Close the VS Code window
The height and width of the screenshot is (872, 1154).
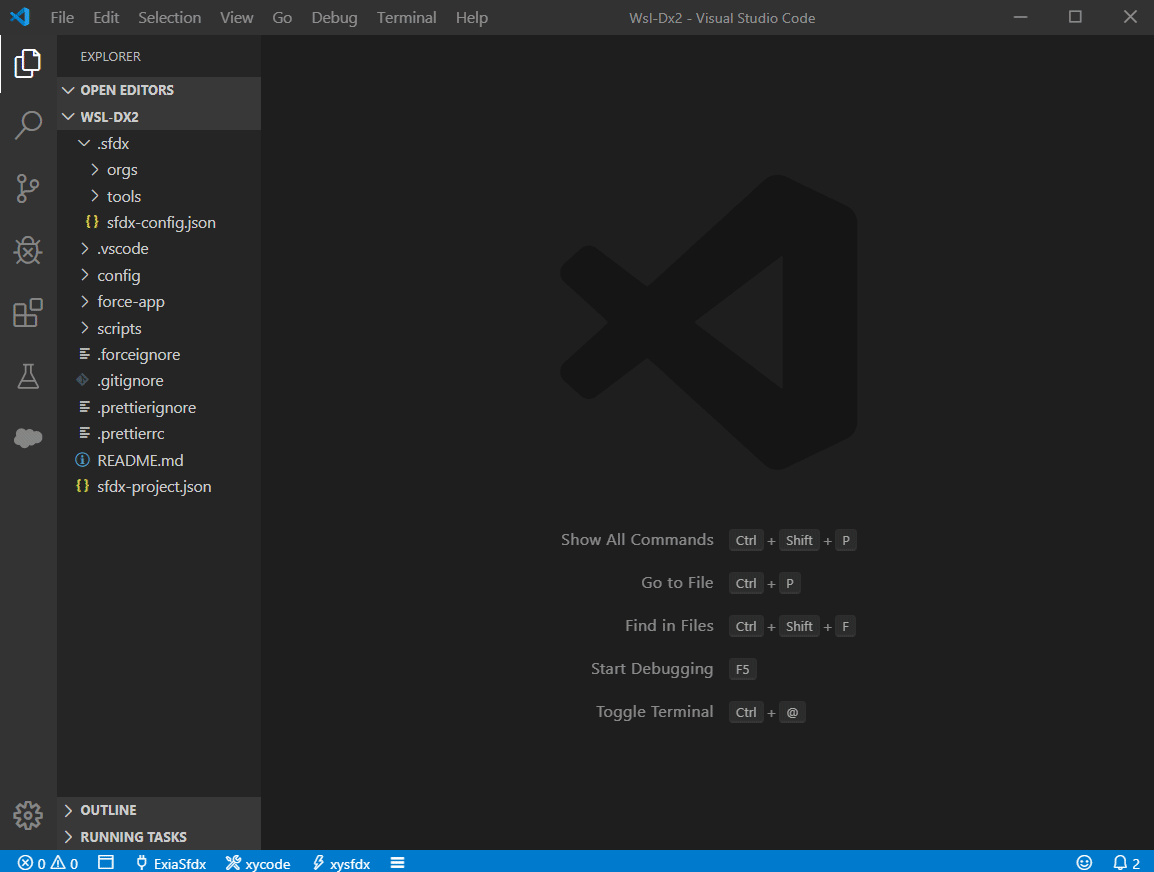pyautogui.click(x=1130, y=17)
